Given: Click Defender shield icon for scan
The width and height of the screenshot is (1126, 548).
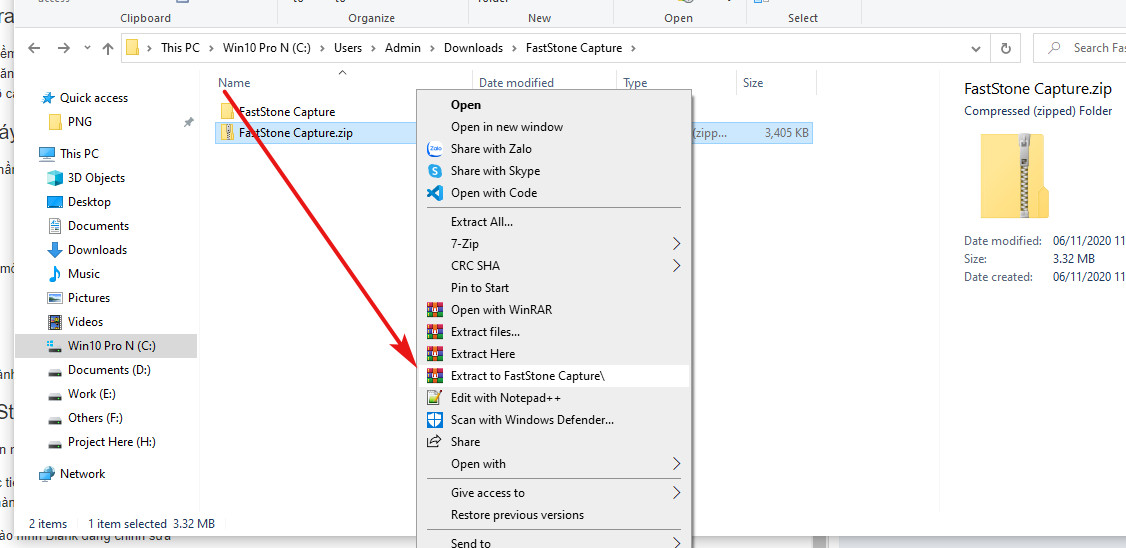Looking at the screenshot, I should [x=435, y=419].
